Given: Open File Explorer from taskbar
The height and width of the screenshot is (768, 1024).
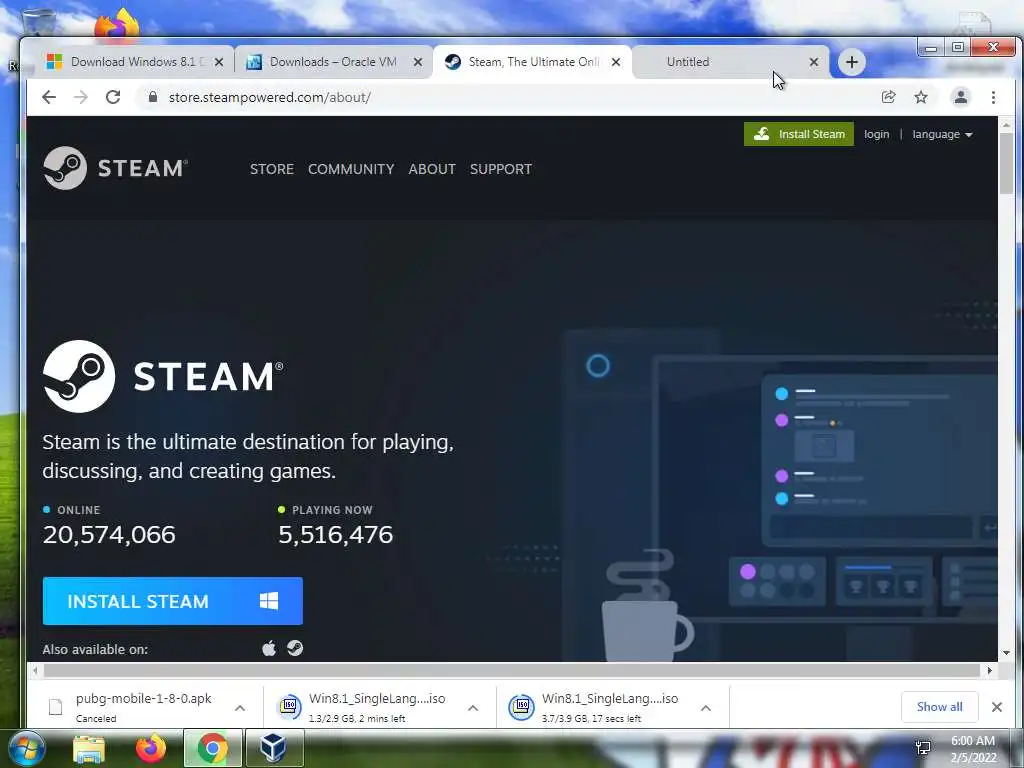Looking at the screenshot, I should pos(89,749).
